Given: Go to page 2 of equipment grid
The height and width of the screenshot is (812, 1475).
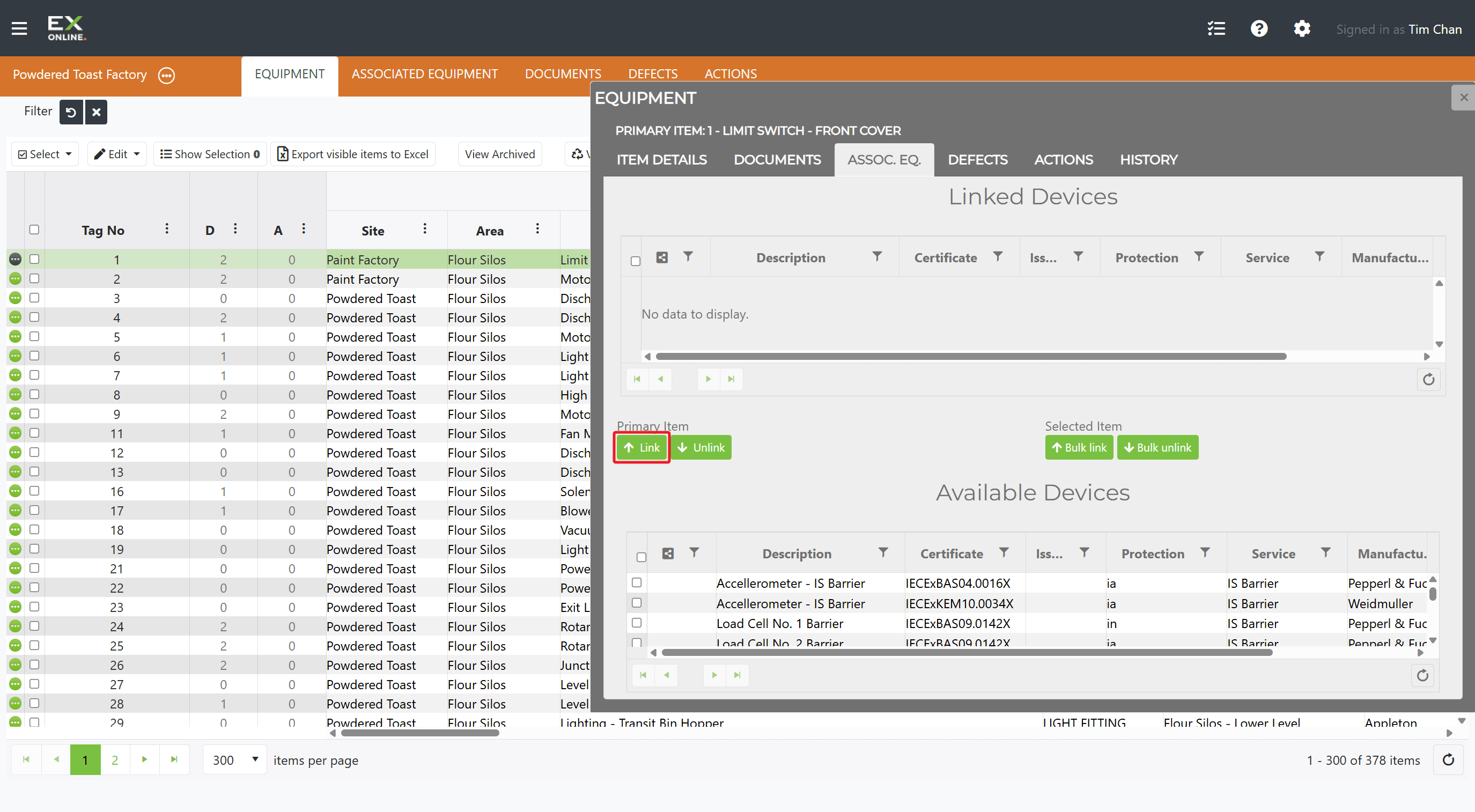Looking at the screenshot, I should 115,760.
